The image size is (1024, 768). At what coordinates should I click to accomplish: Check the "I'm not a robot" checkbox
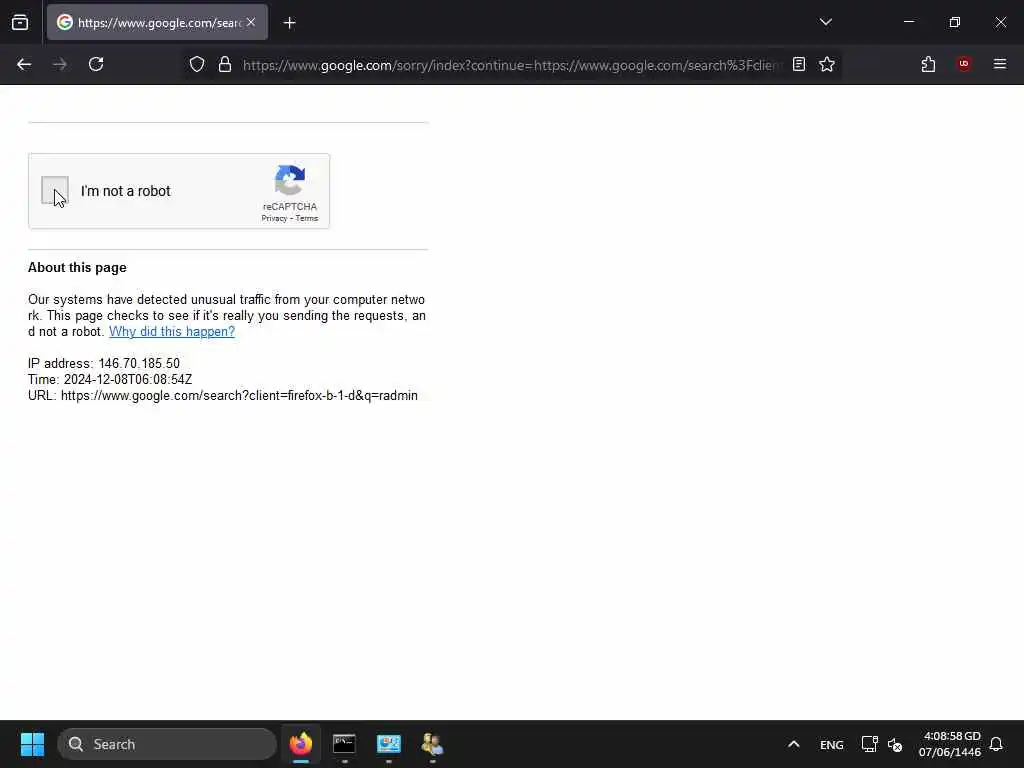(55, 191)
